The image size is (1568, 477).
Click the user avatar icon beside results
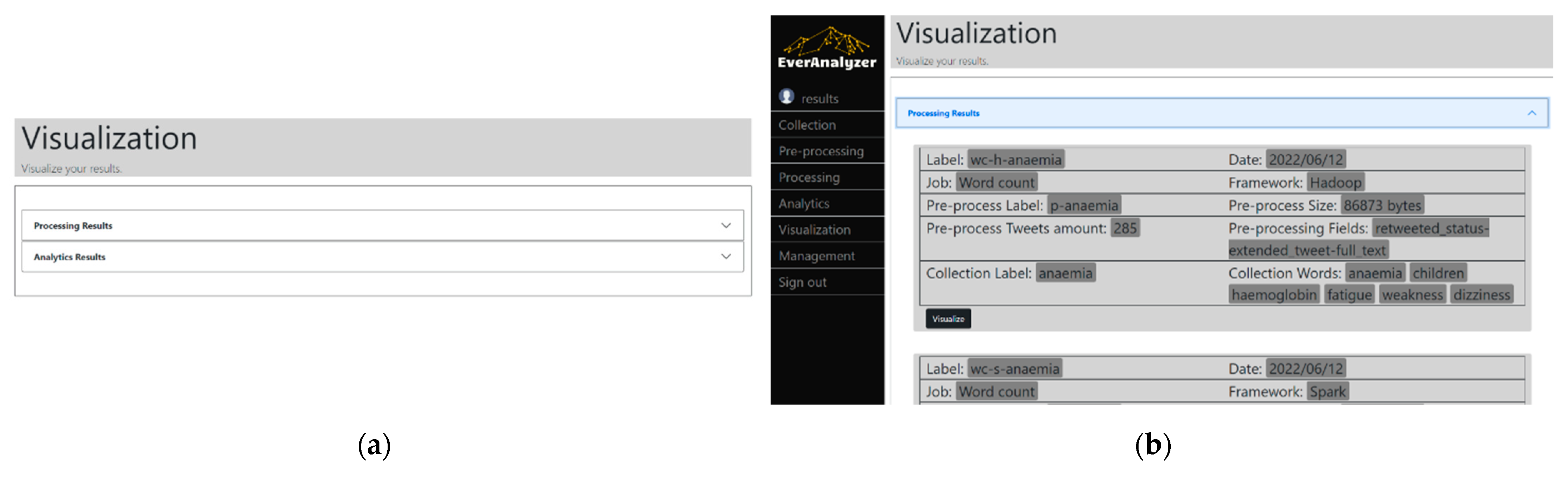coord(786,96)
